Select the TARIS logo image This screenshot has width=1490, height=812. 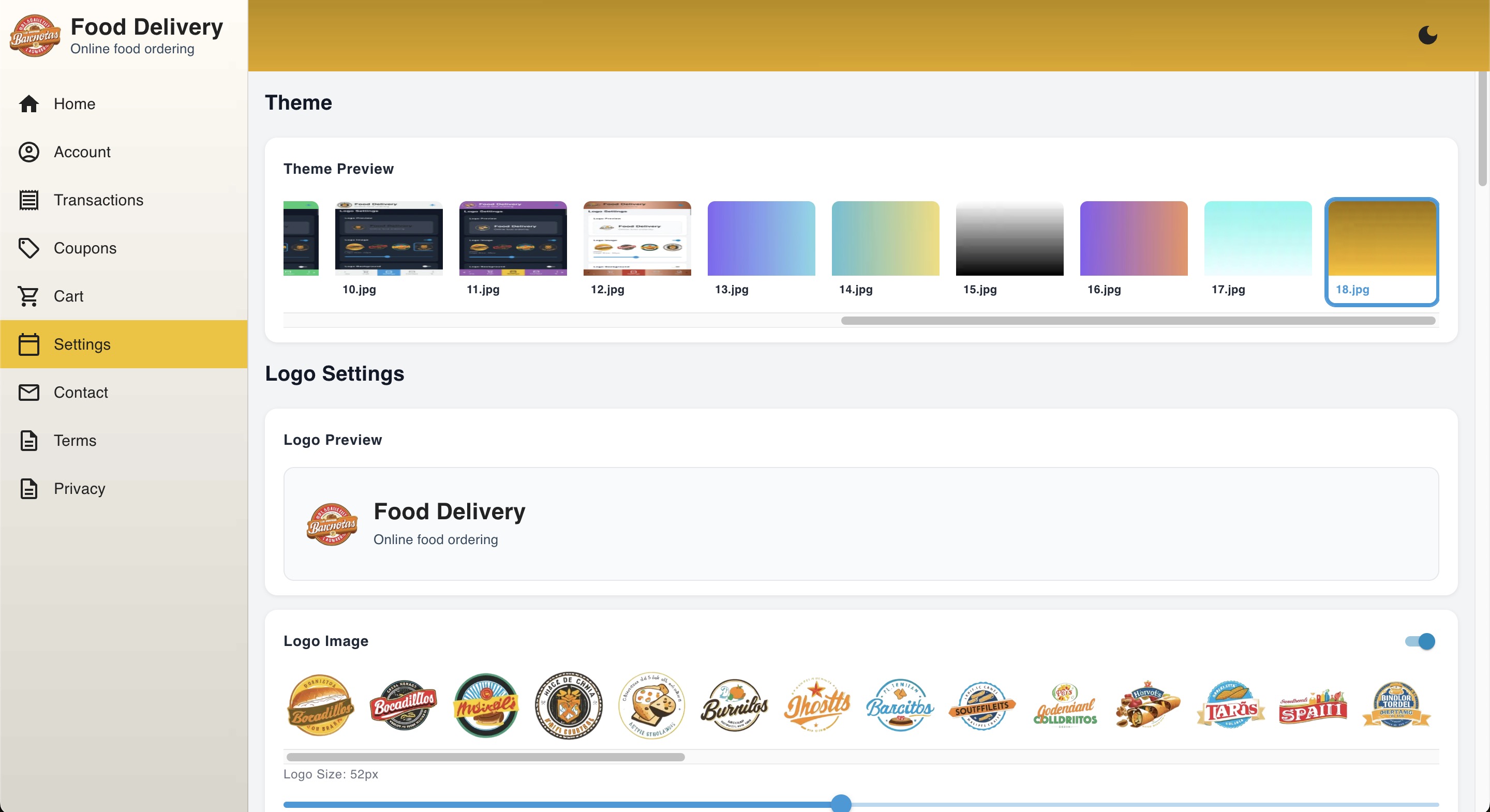point(1231,705)
